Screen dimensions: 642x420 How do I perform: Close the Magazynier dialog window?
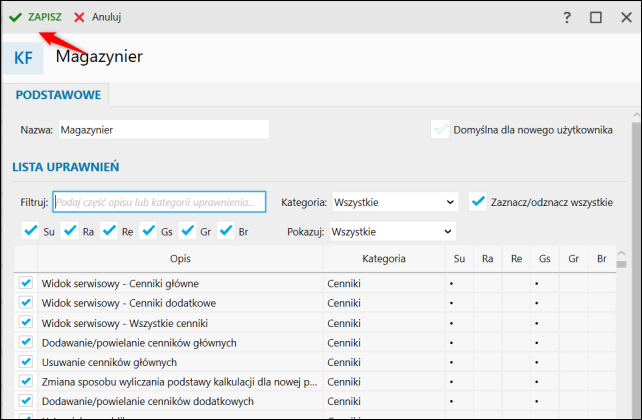pyautogui.click(x=623, y=17)
